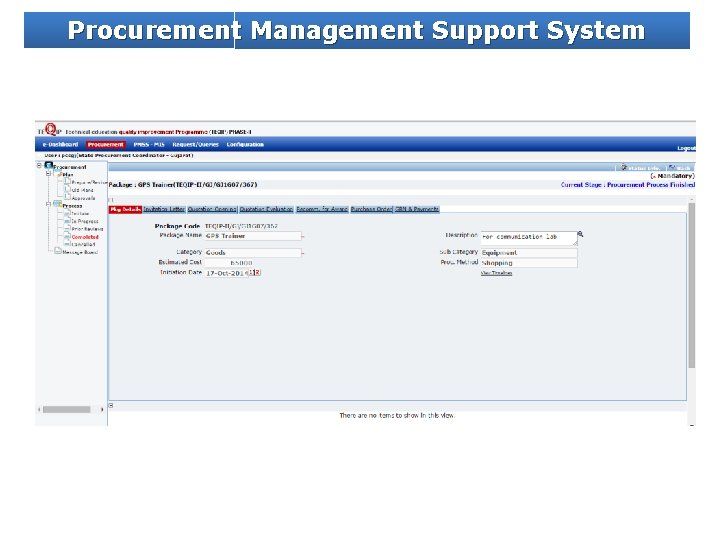Switch to the Quotation Evaluation tab
This screenshot has width=720, height=540.
pyautogui.click(x=266, y=209)
